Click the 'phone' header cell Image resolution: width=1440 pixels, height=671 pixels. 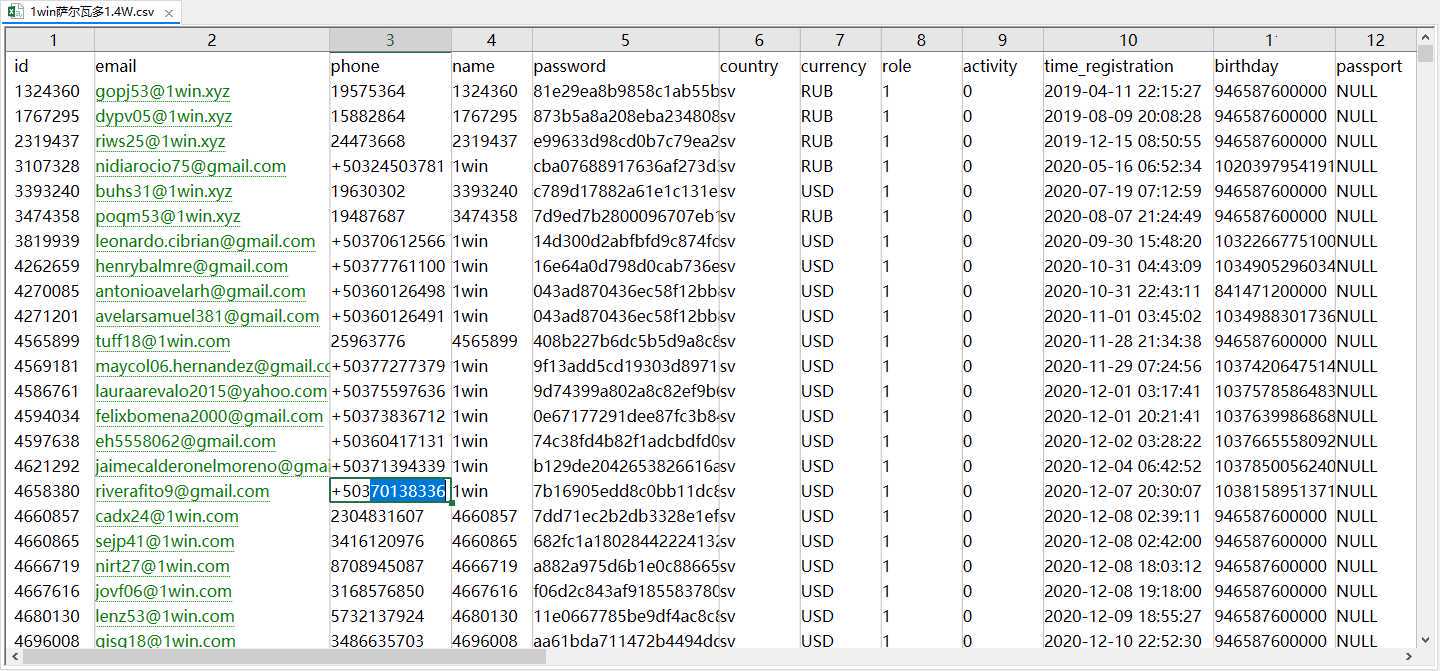pos(390,66)
